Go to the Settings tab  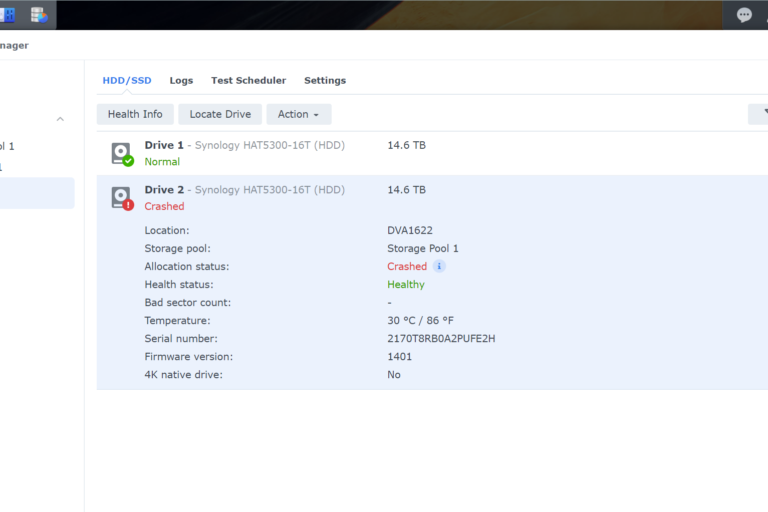click(325, 80)
